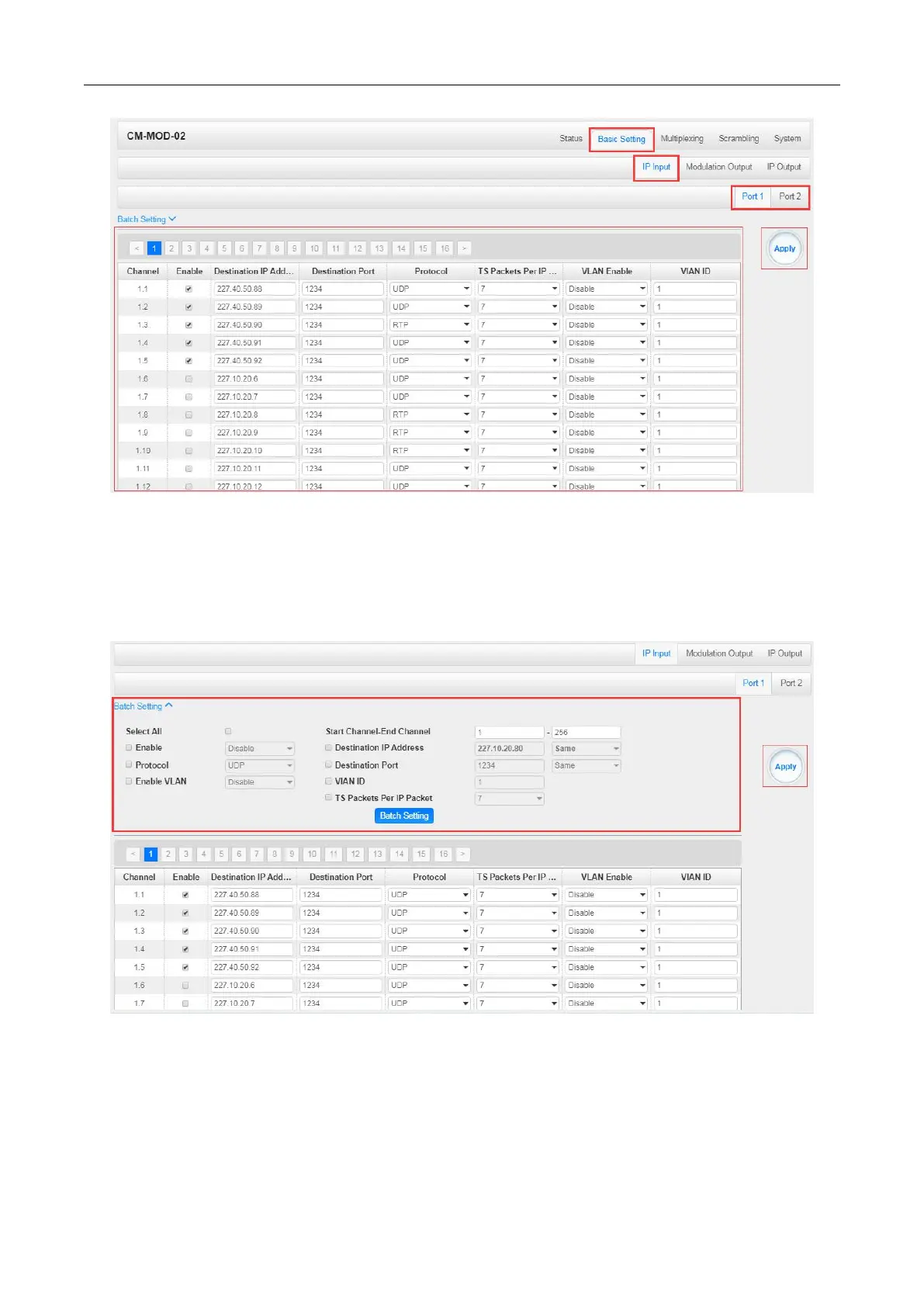924x1307 pixels.
Task: Select page 16 in the top pagination bar
Action: tap(444, 248)
